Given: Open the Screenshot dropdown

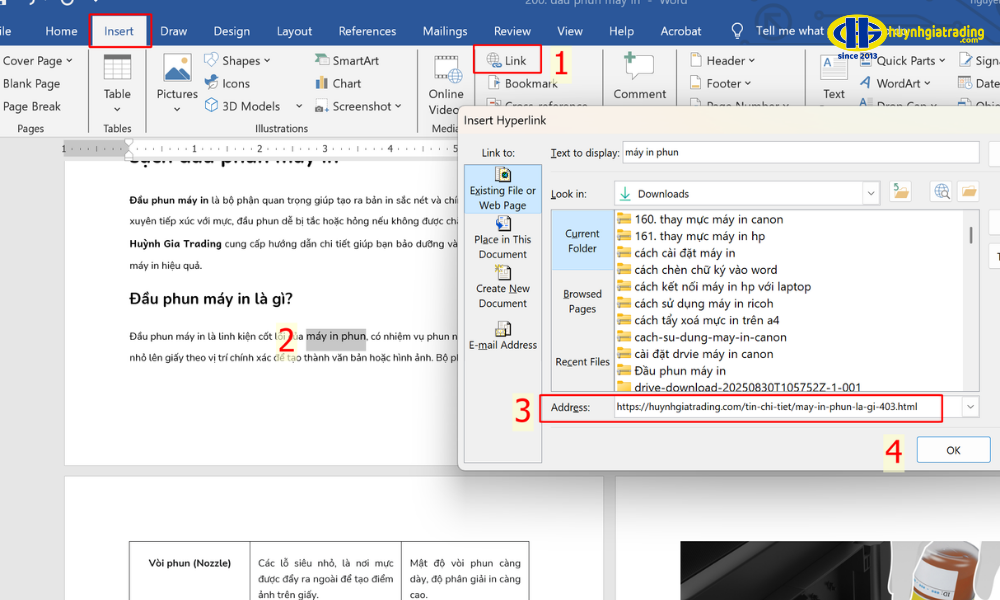Looking at the screenshot, I should [358, 106].
